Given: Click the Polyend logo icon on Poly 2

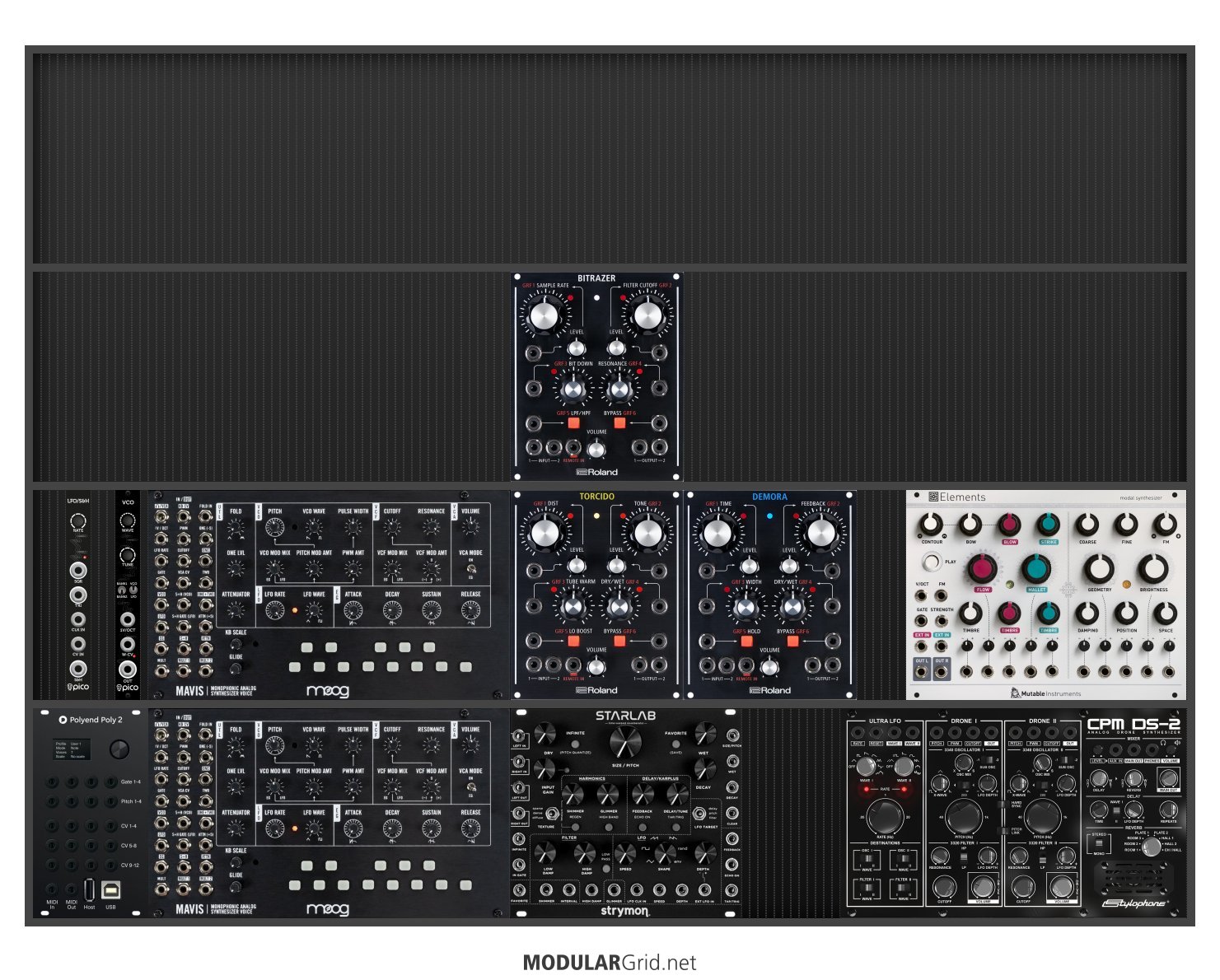Looking at the screenshot, I should [x=63, y=720].
